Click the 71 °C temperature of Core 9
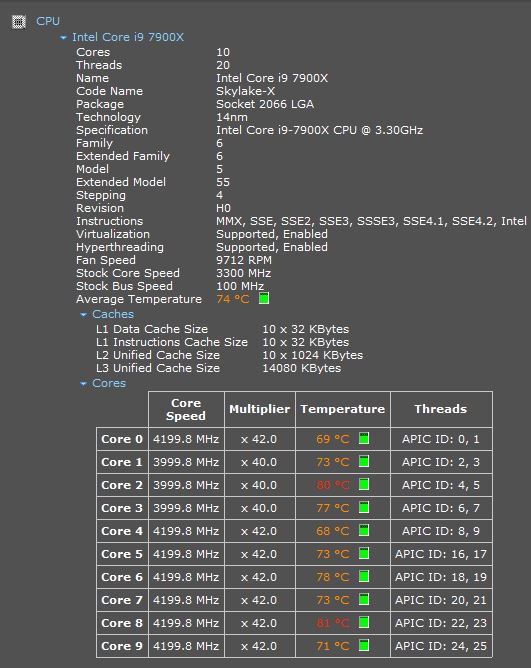This screenshot has width=531, height=668. pos(333,646)
